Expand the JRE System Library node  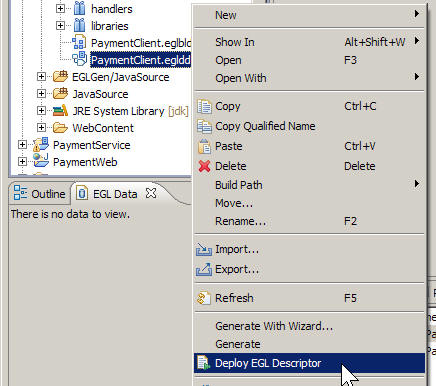[x=41, y=111]
